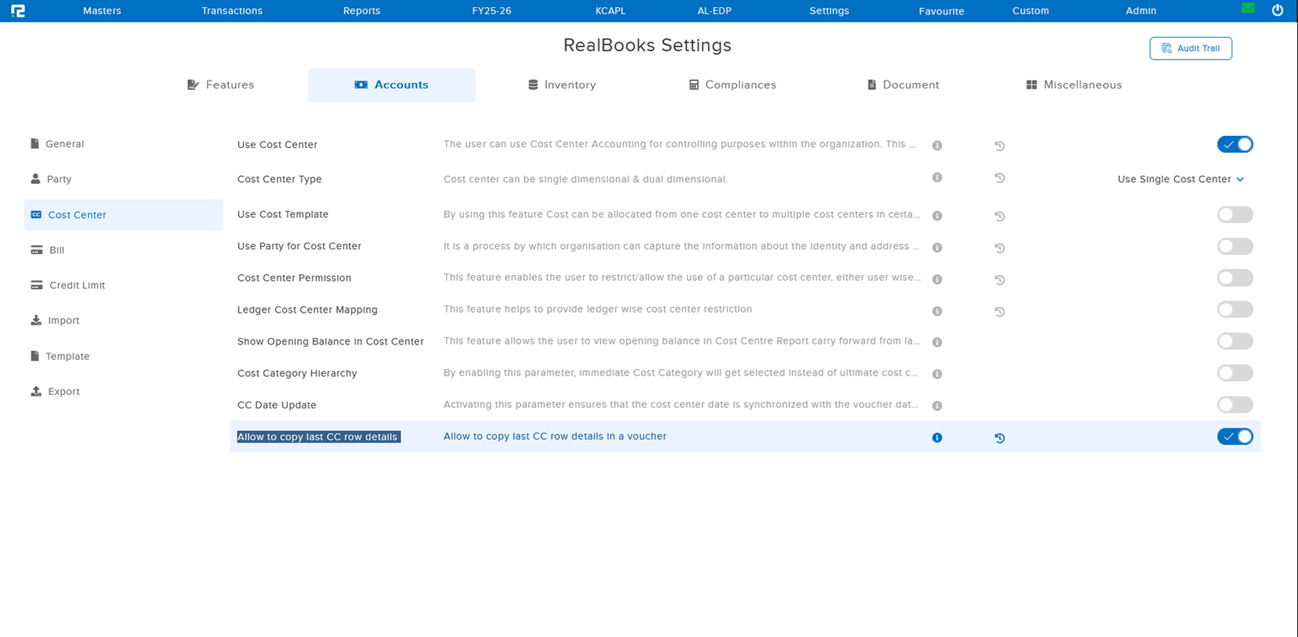Open the FY25-26 financial year menu
The height and width of the screenshot is (637, 1298).
click(x=491, y=11)
